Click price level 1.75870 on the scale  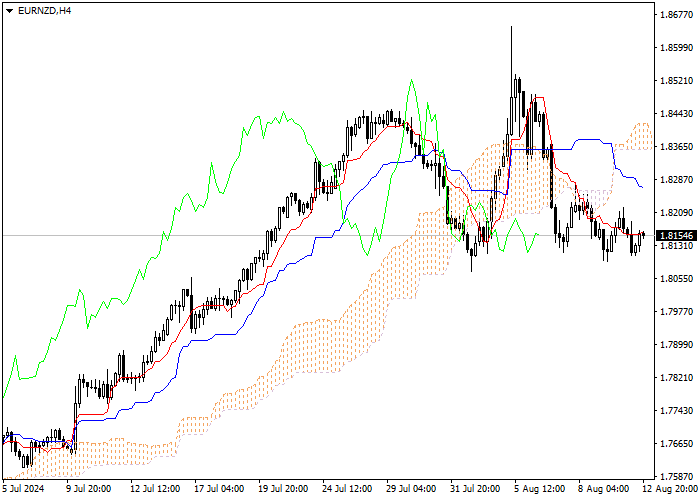(676, 477)
